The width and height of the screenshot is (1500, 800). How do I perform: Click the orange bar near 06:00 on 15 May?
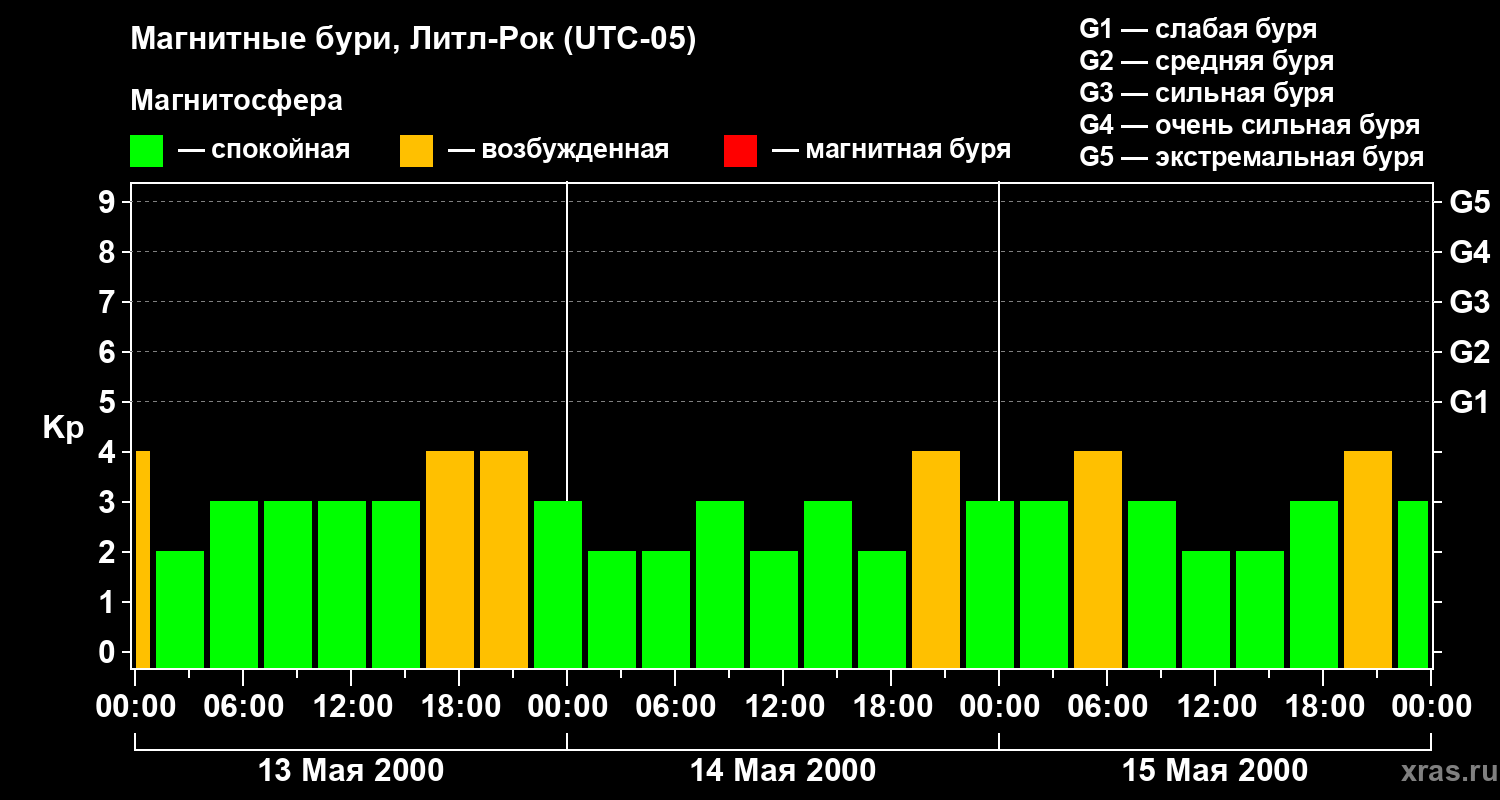1098,559
